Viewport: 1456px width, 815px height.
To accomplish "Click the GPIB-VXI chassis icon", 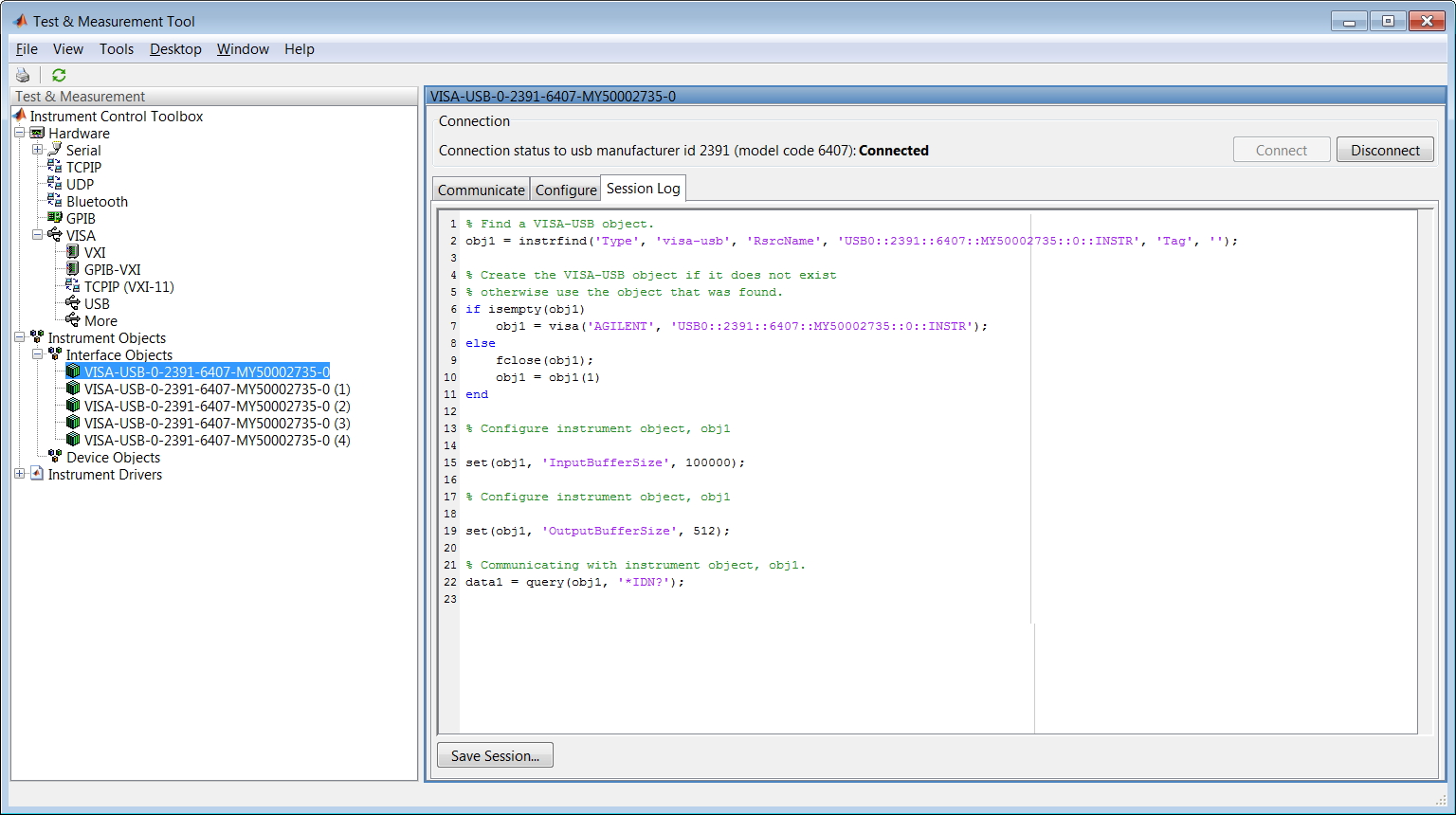I will tap(73, 269).
